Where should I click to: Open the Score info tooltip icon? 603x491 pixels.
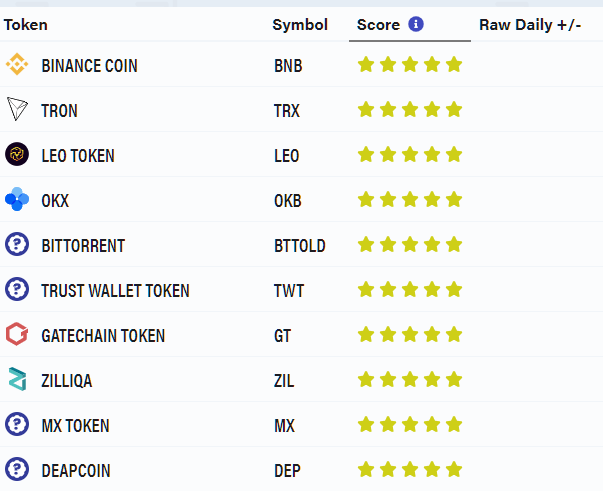(416, 24)
